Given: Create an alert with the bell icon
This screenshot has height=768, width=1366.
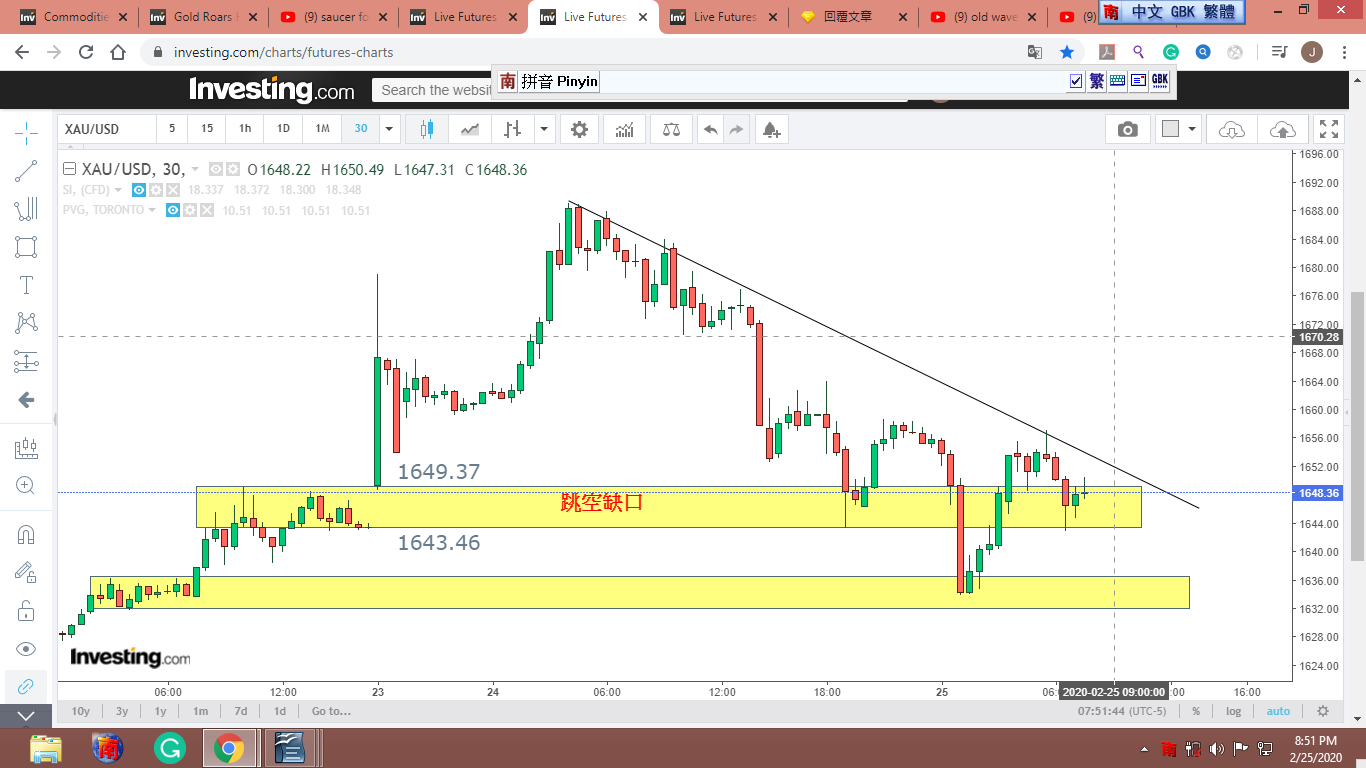Looking at the screenshot, I should (x=771, y=129).
